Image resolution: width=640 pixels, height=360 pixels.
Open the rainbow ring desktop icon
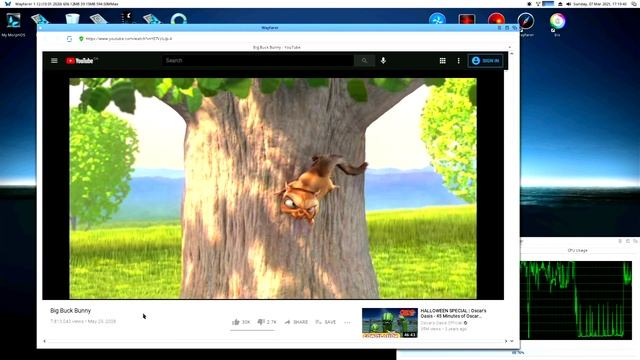557,21
